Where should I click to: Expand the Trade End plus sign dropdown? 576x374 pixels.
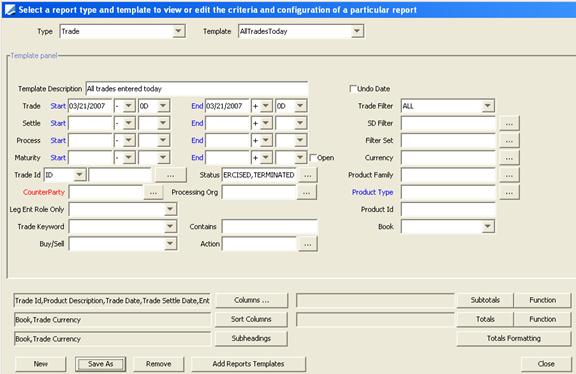pos(266,106)
